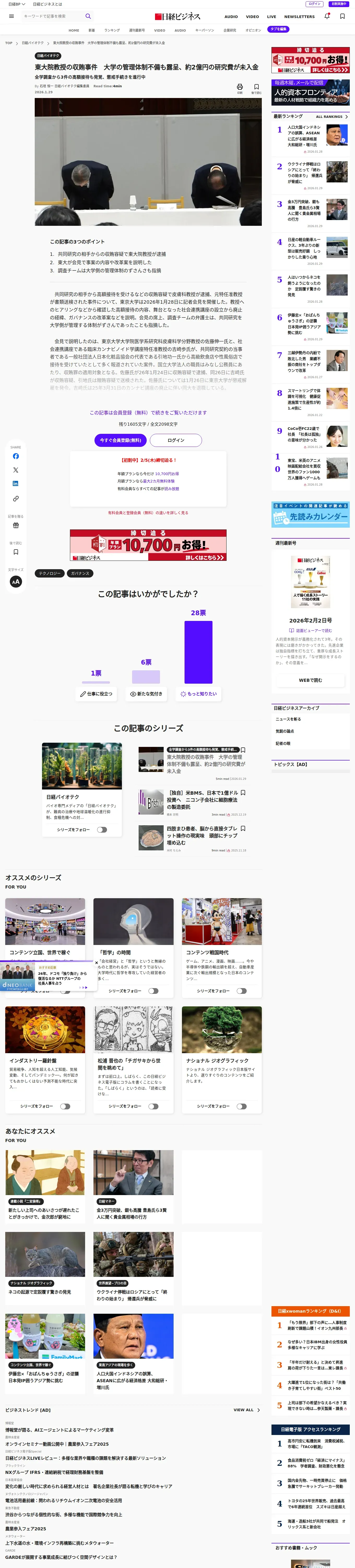355x1568 pixels.
Task: Close the NEOBANK recommendation popup
Action: [x=97, y=963]
